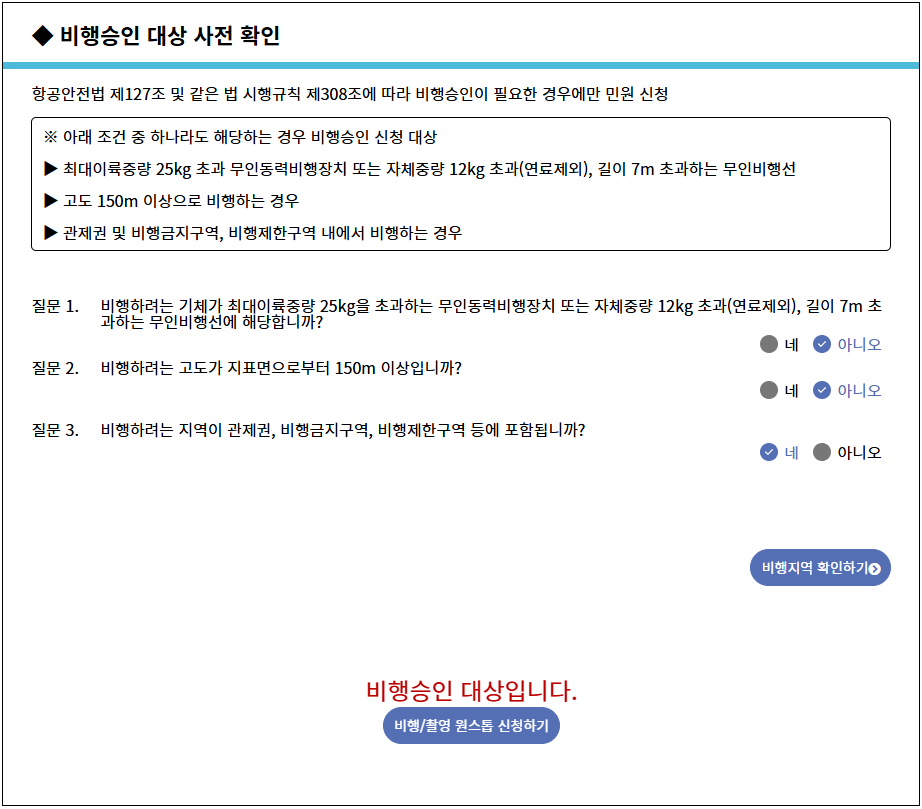
Task: Click the 질문 3. label
Action: click(x=55, y=430)
